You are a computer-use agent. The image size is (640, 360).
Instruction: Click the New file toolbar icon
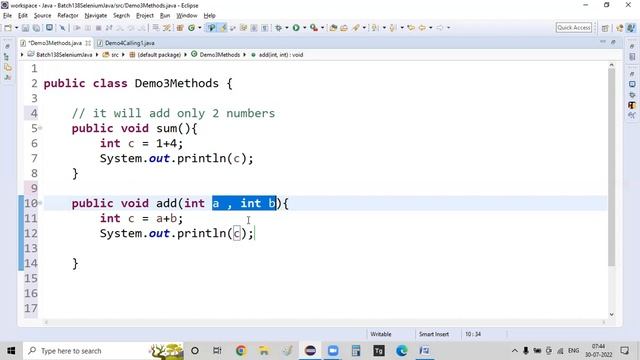point(7,28)
